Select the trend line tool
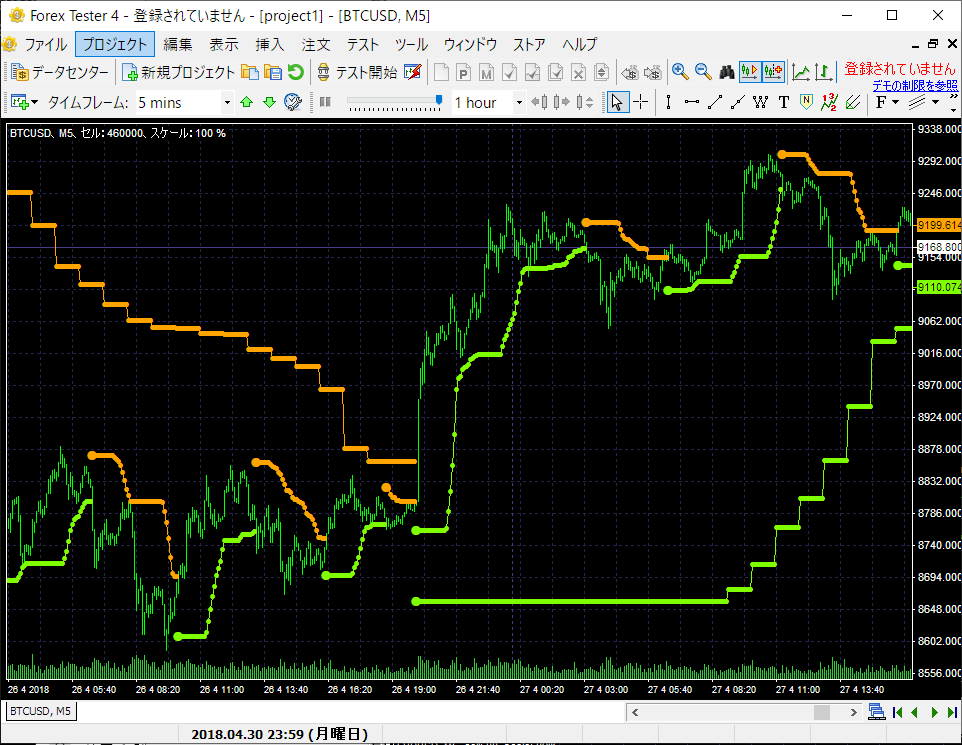This screenshot has height=745, width=962. click(x=715, y=102)
